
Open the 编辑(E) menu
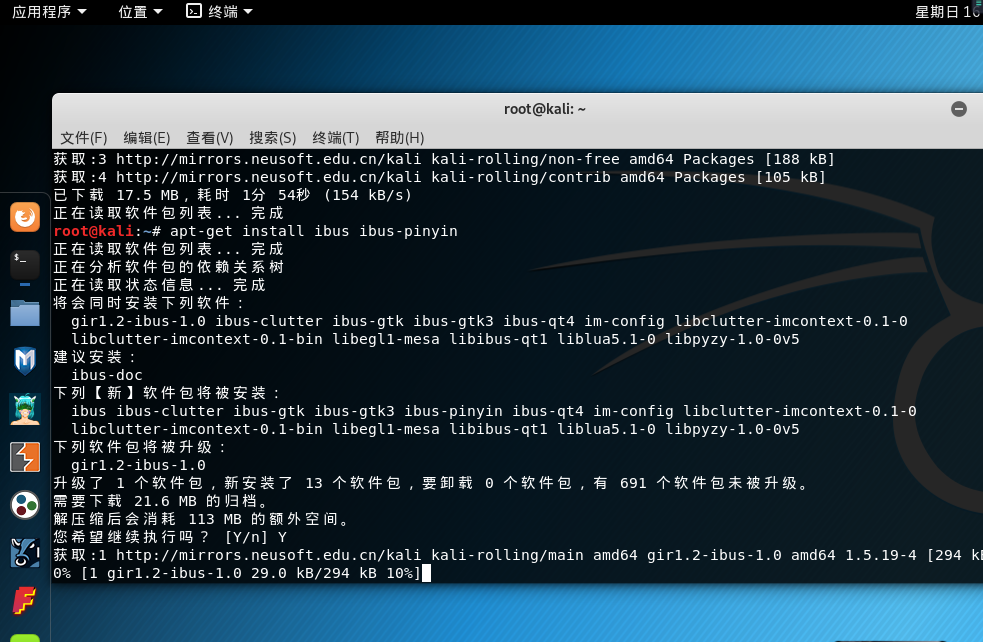click(x=147, y=138)
